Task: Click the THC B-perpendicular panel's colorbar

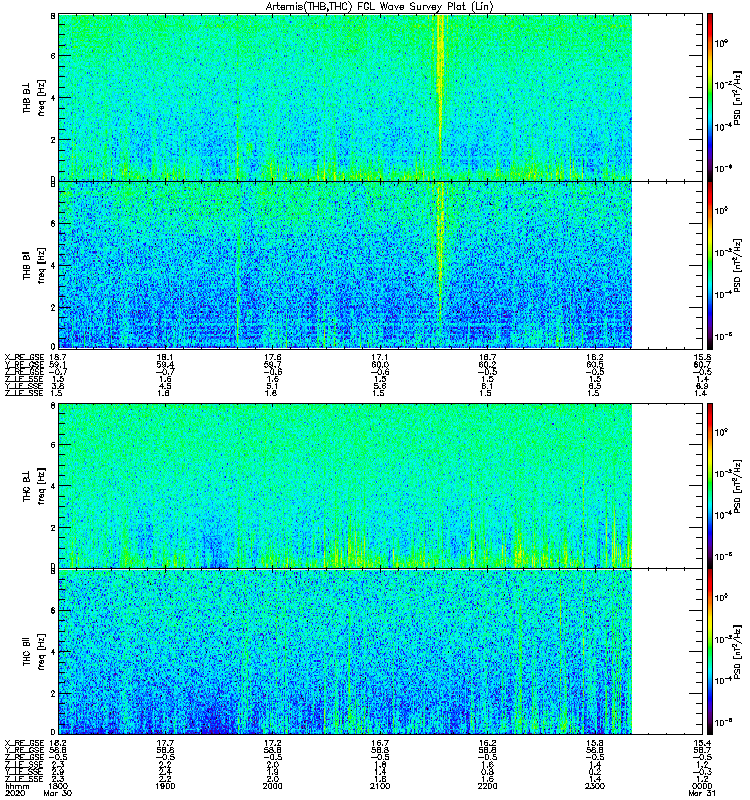Action: (710, 485)
